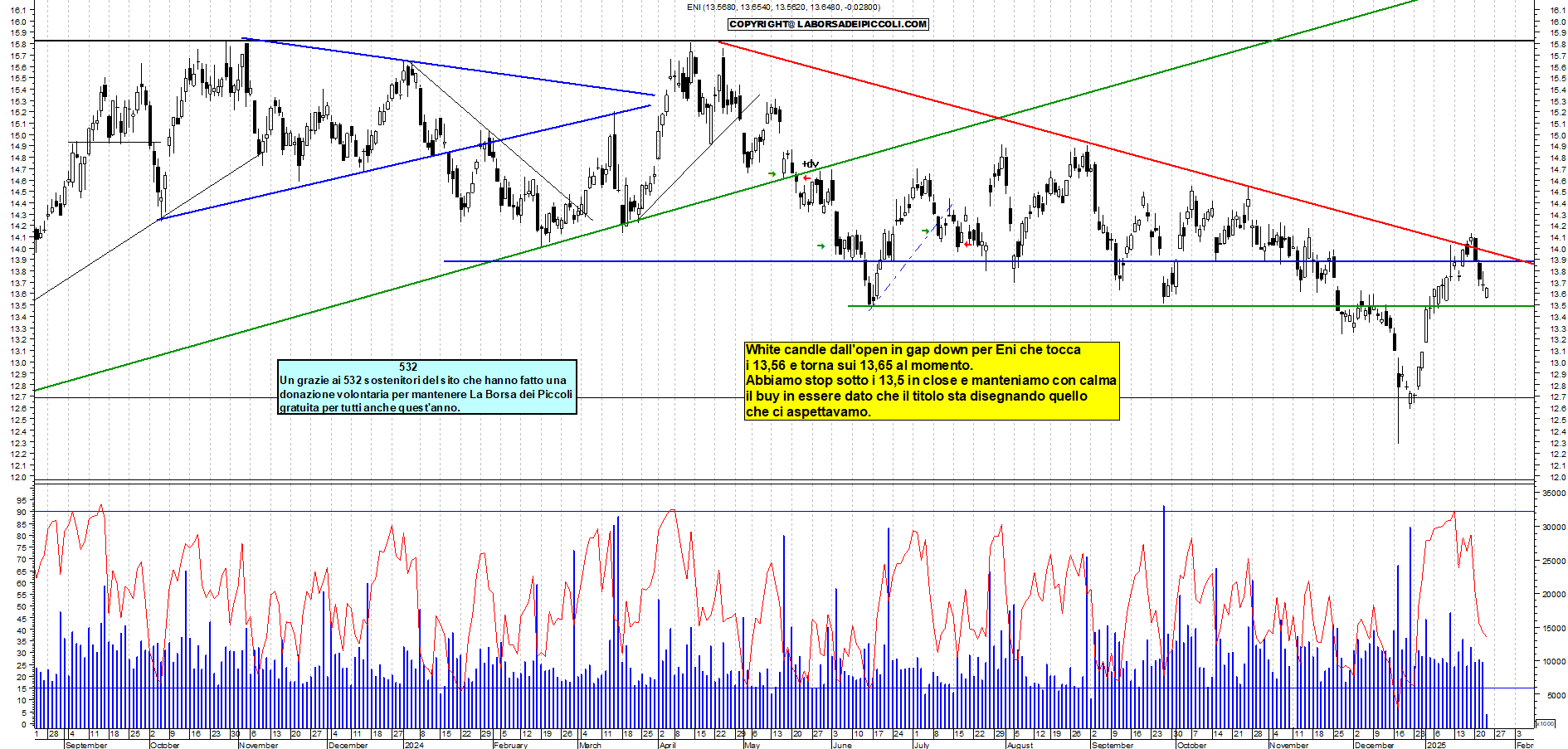Screen dimensions: 1568x749
Task: Click '12.0' on the right price axis
Action: pyautogui.click(x=1557, y=477)
